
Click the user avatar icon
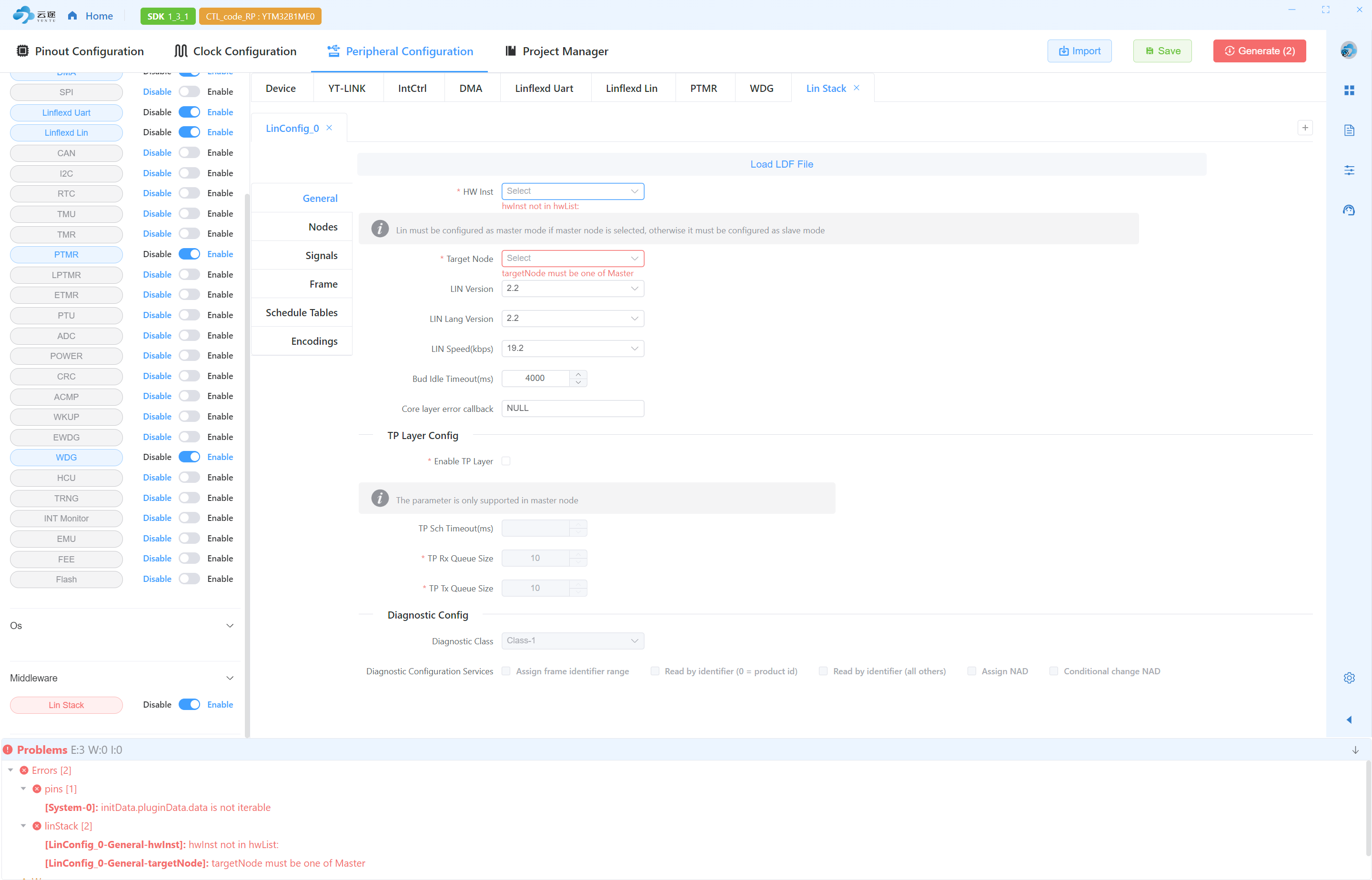point(1349,50)
